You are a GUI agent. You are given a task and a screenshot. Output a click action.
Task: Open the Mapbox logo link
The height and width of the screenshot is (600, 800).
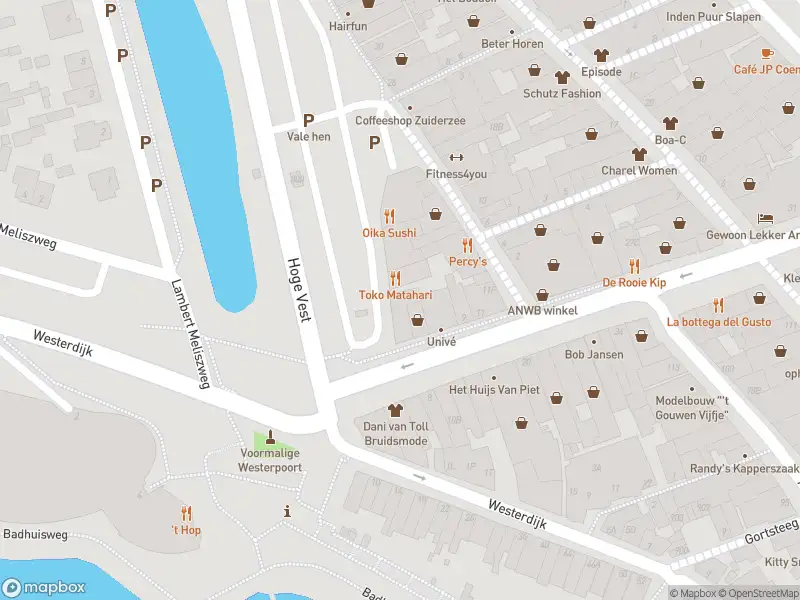click(x=43, y=587)
